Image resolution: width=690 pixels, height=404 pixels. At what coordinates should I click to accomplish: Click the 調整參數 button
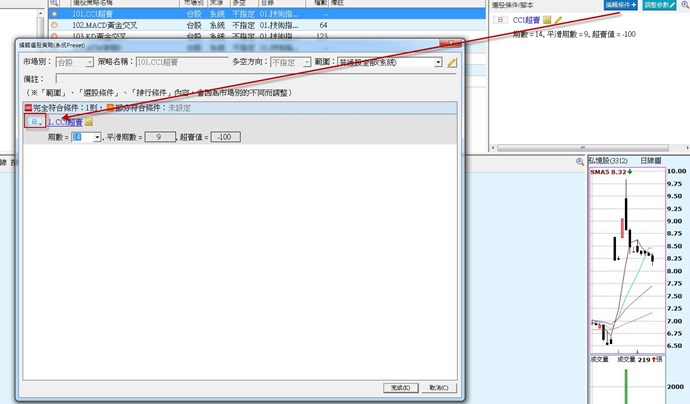coord(665,5)
